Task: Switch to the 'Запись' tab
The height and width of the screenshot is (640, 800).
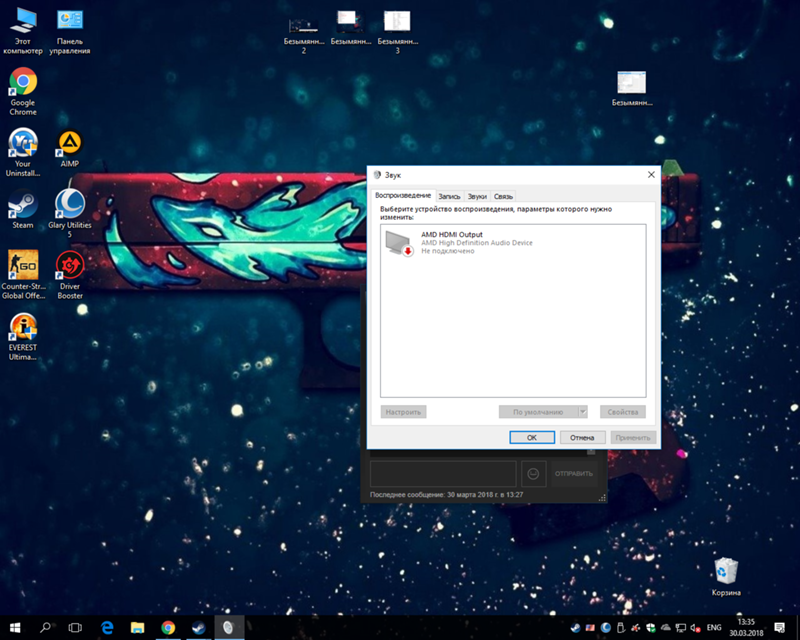Action: 449,196
